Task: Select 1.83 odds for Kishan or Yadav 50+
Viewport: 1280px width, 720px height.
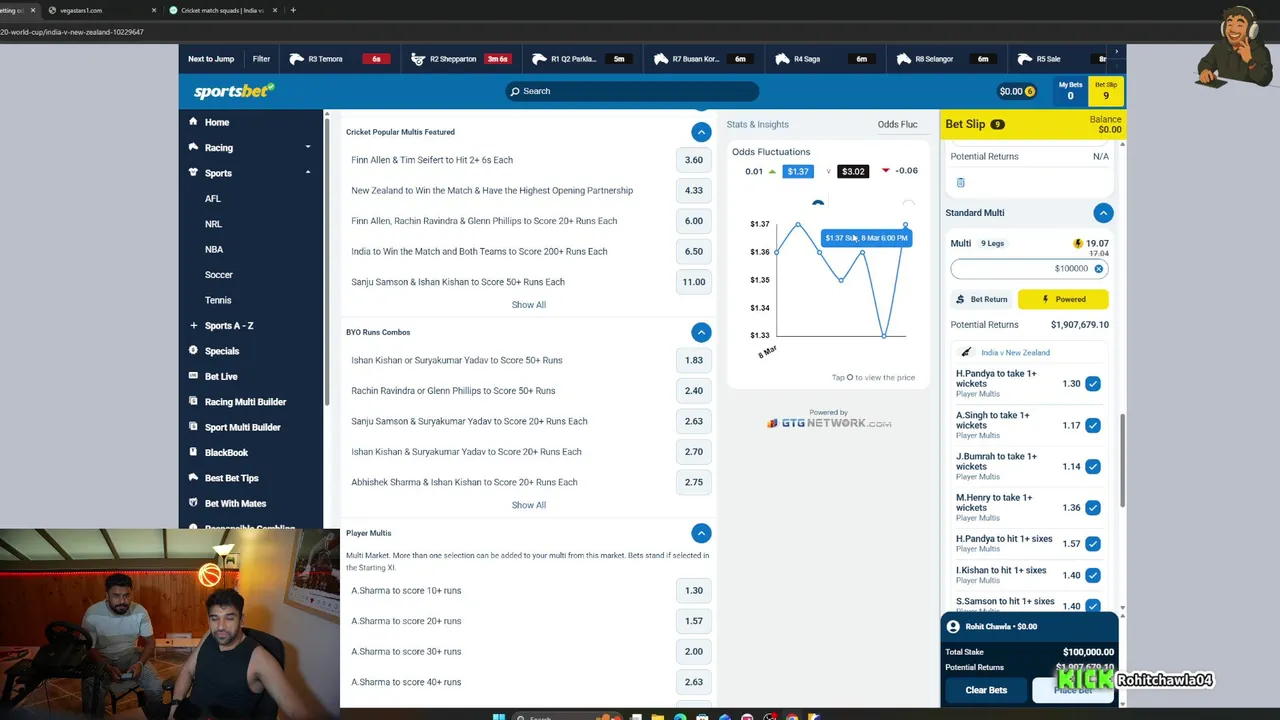Action: click(x=694, y=360)
